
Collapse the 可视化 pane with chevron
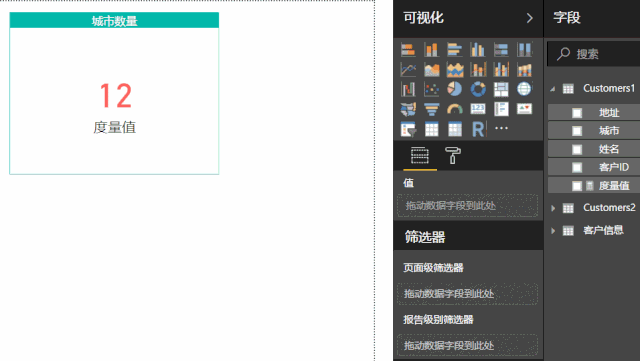[x=529, y=18]
